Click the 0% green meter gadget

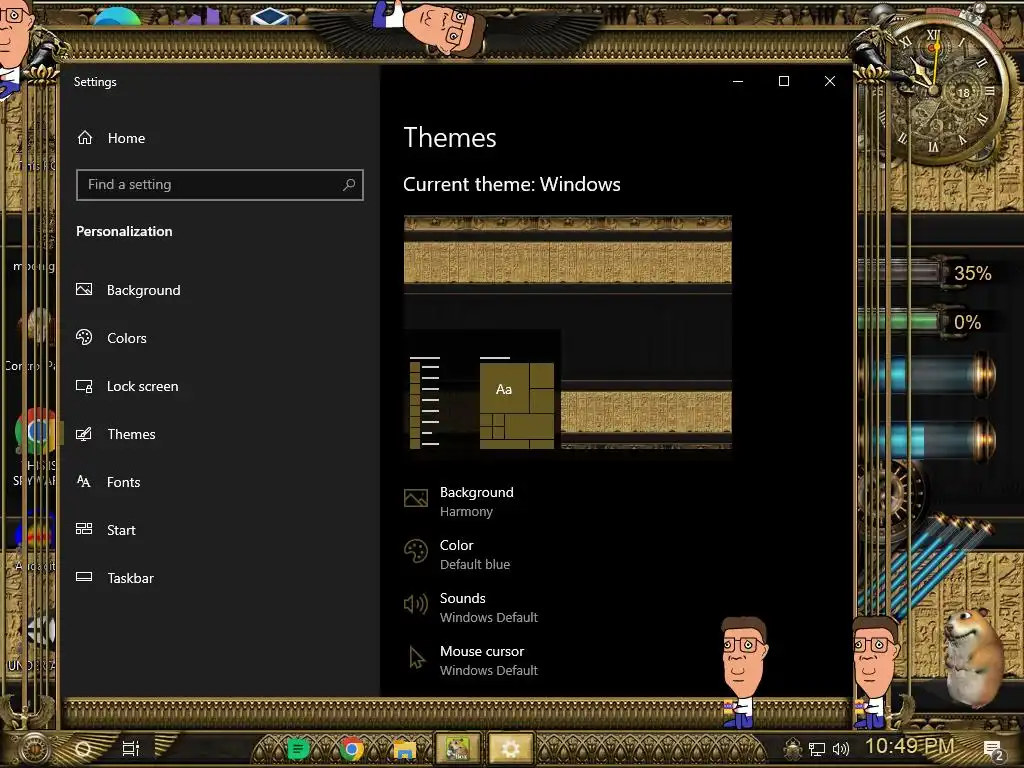(x=922, y=321)
